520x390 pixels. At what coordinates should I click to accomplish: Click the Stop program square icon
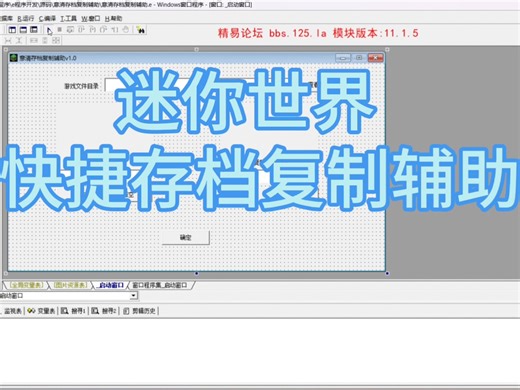coord(60,30)
